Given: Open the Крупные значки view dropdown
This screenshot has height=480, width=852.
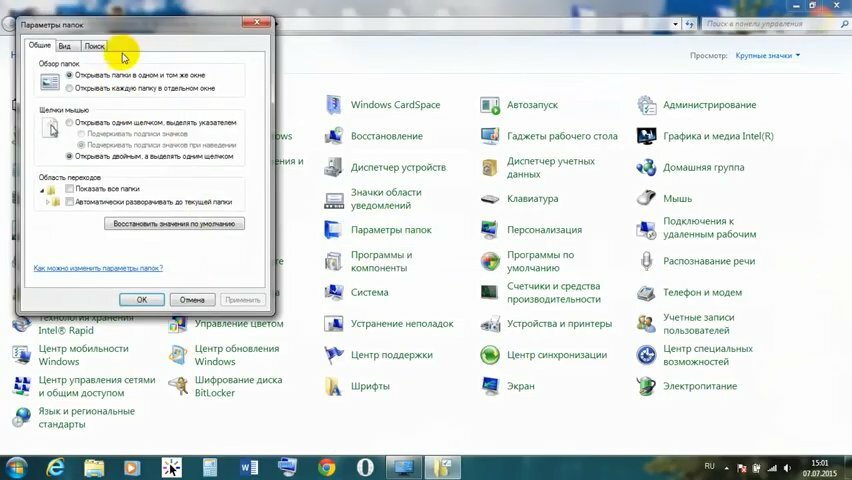Looking at the screenshot, I should pos(768,55).
